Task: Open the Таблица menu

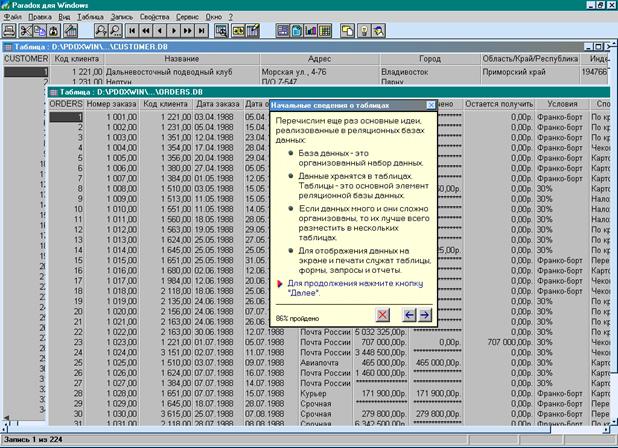Action: (90, 17)
